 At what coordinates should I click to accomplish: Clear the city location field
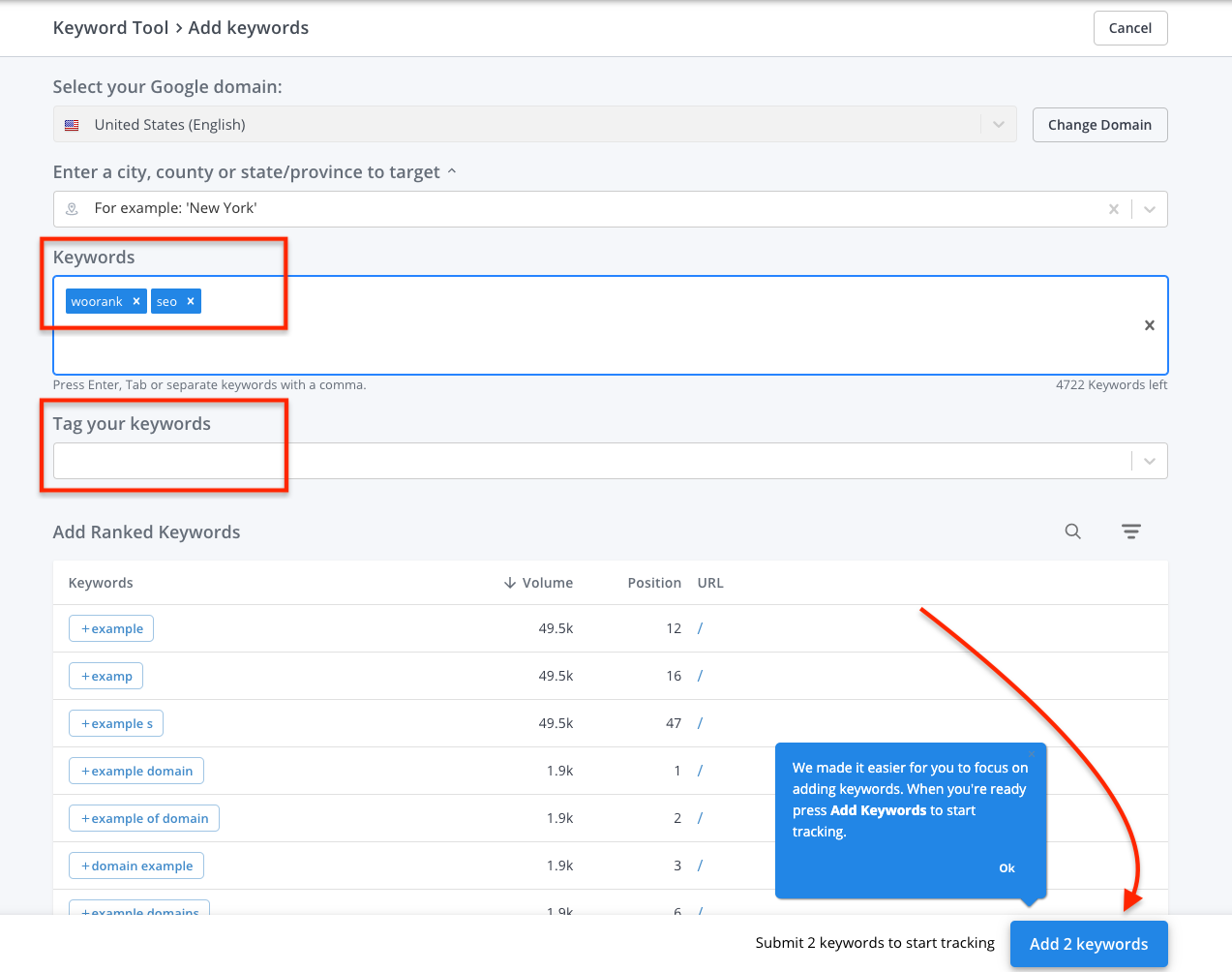click(x=1114, y=209)
